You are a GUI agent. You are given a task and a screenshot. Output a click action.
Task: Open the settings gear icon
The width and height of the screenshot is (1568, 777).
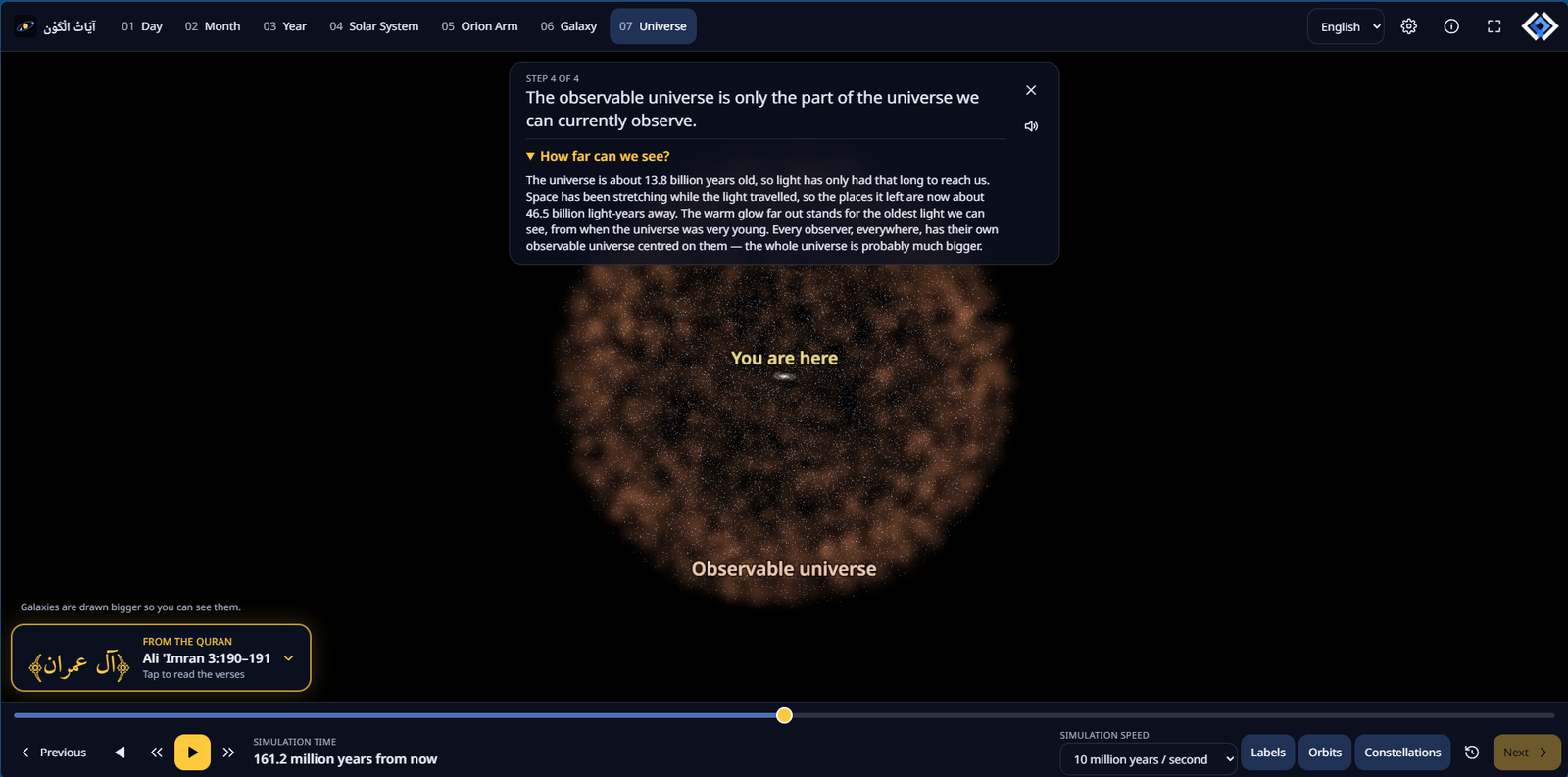(1408, 26)
